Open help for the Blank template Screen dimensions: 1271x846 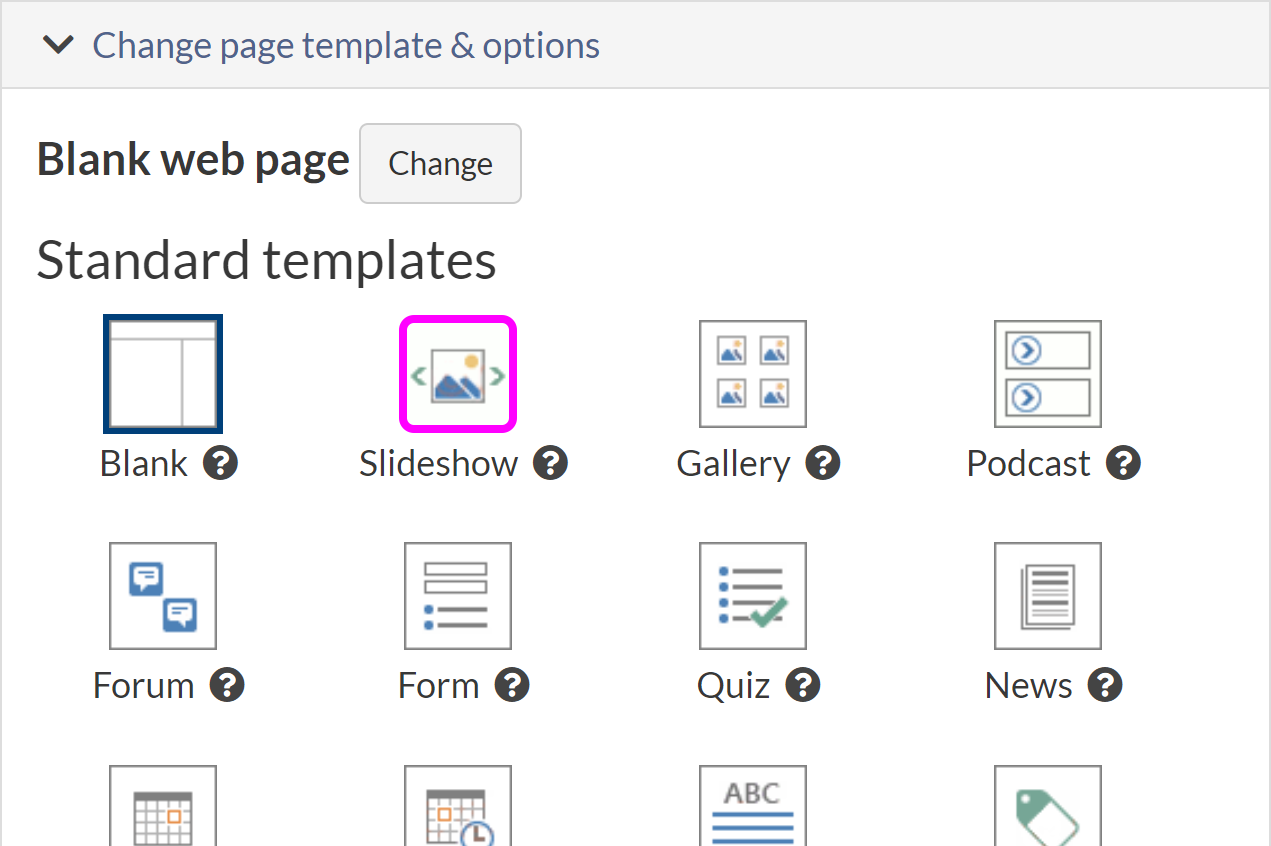click(x=220, y=462)
